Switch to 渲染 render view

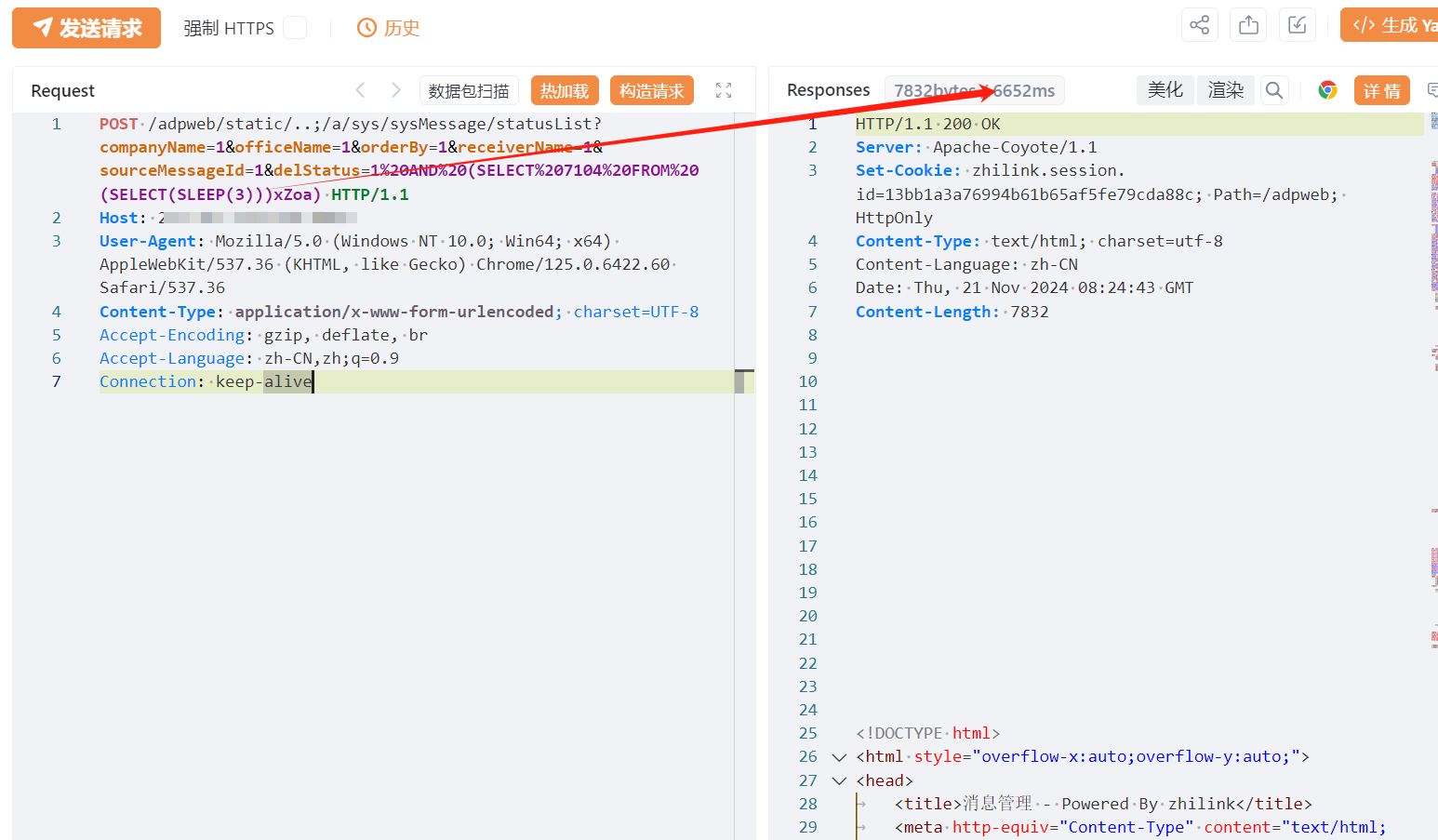tap(1226, 90)
